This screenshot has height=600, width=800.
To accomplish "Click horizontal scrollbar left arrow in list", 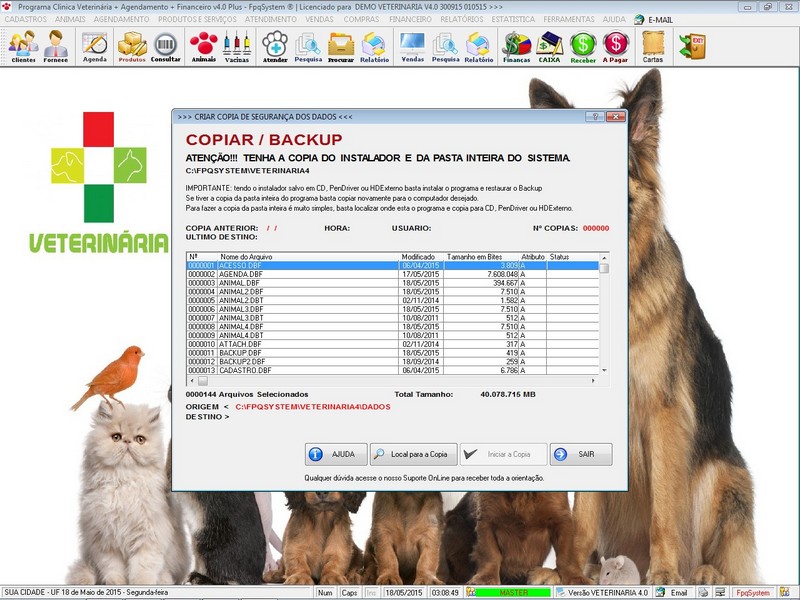I will click(x=192, y=381).
